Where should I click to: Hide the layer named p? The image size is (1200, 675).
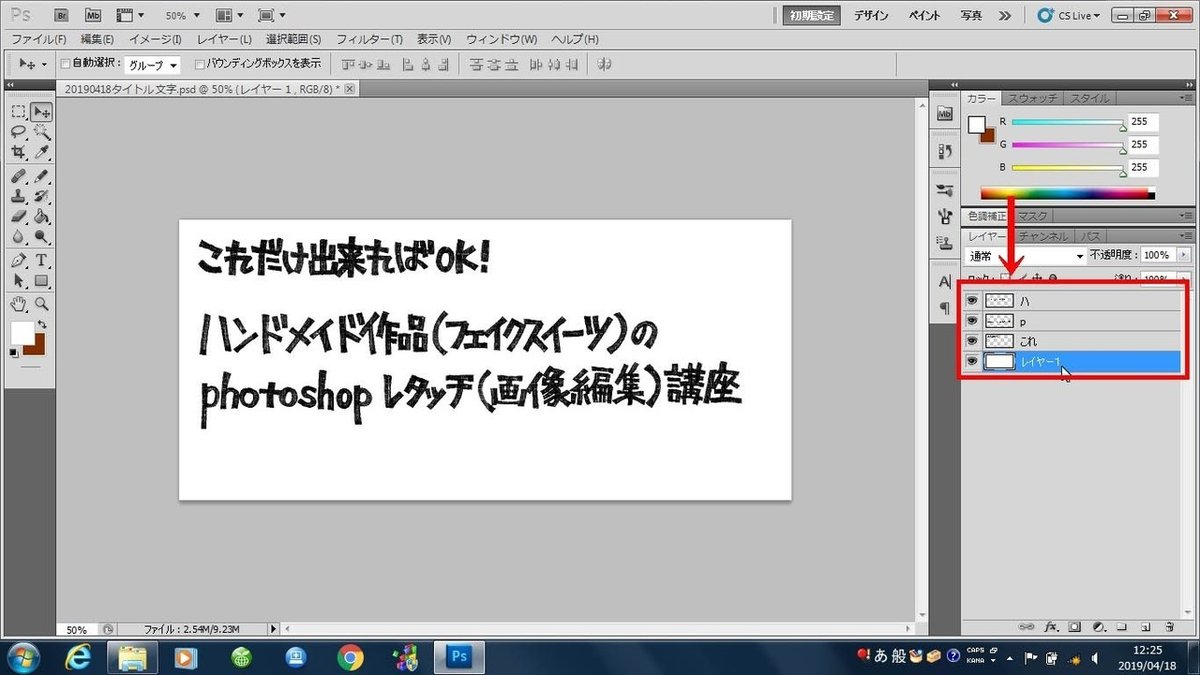972,321
